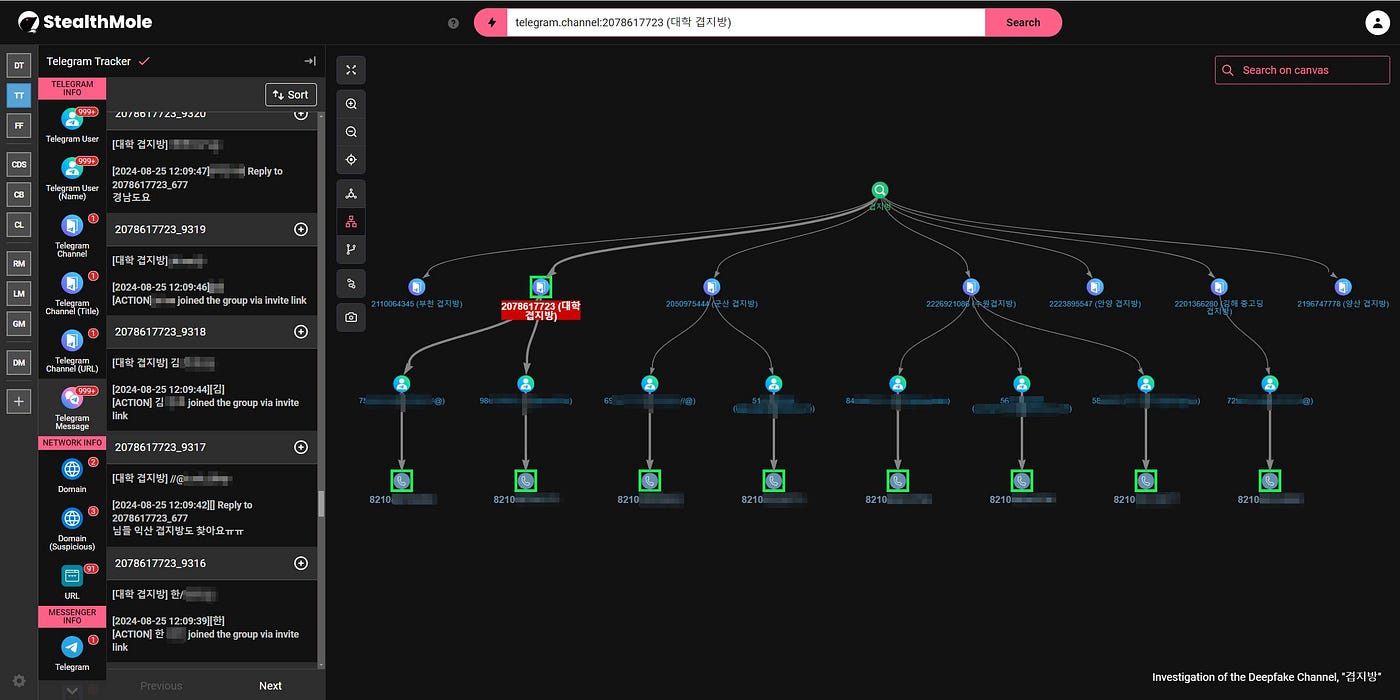Open the CDS module
This screenshot has width=1400, height=700.
(19, 164)
